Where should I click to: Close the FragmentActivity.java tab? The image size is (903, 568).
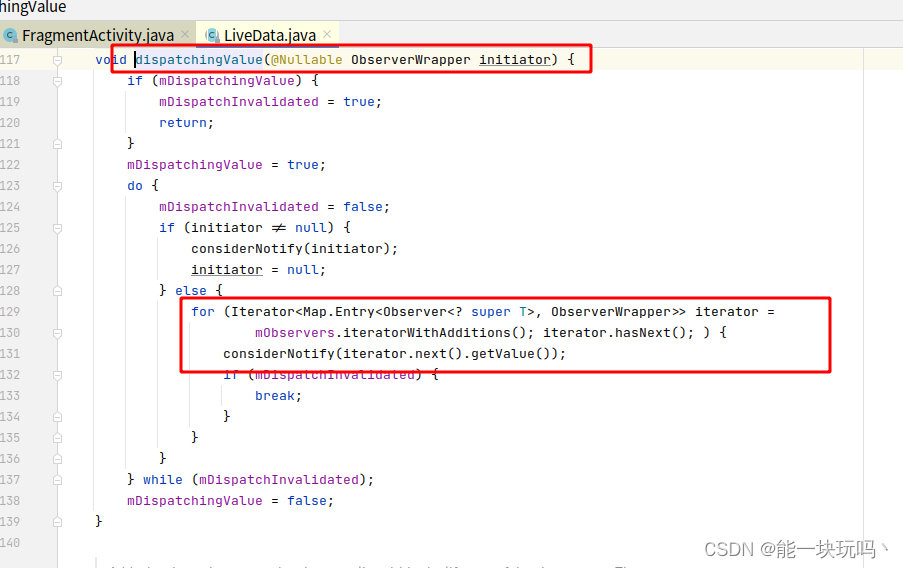point(185,35)
